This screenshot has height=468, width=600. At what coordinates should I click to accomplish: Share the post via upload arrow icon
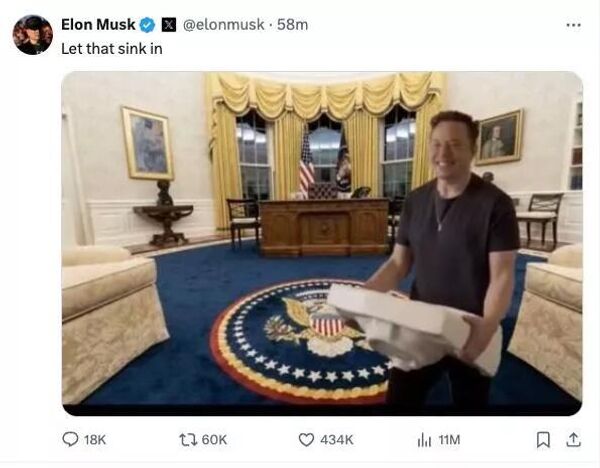coord(573,440)
